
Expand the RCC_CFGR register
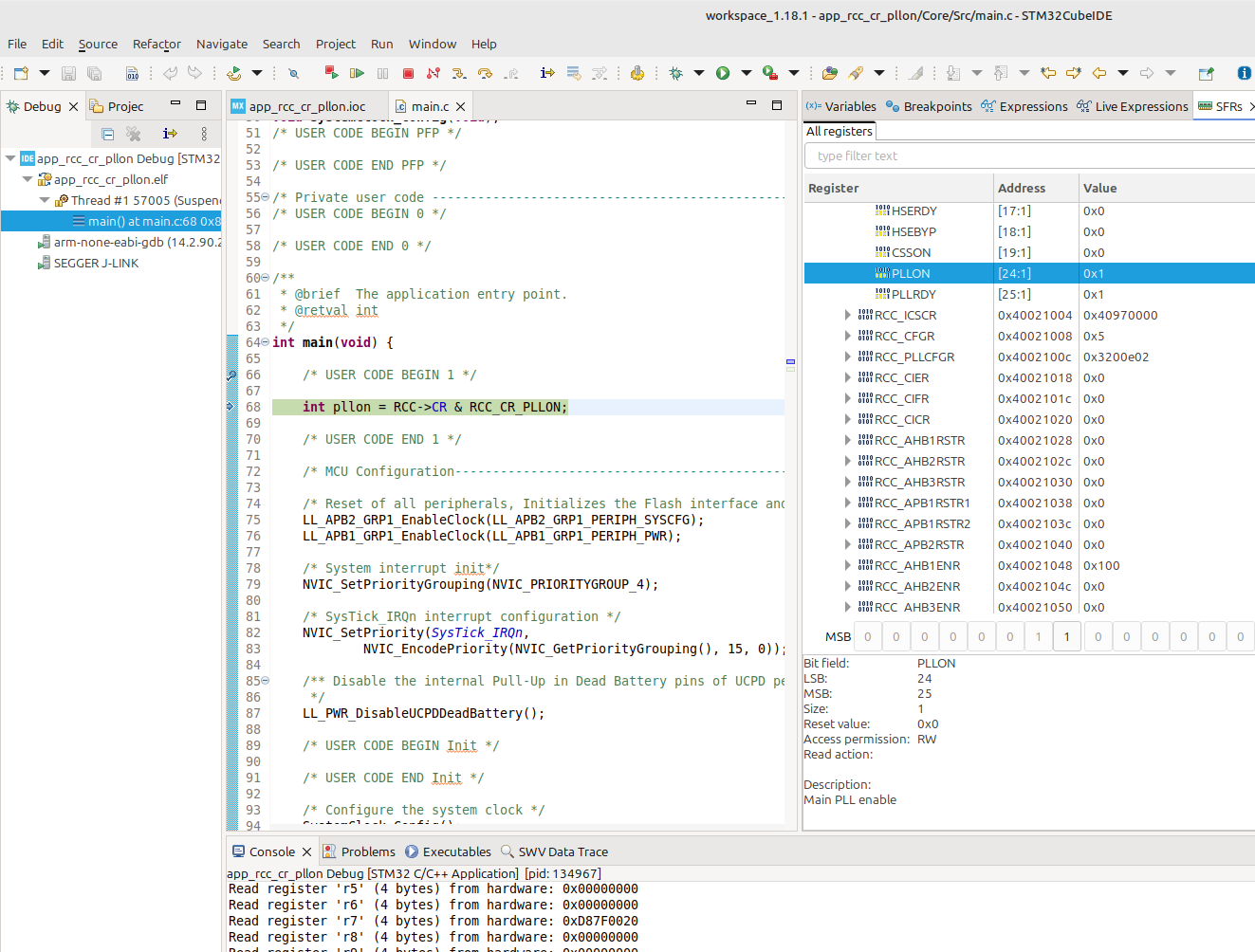point(849,336)
